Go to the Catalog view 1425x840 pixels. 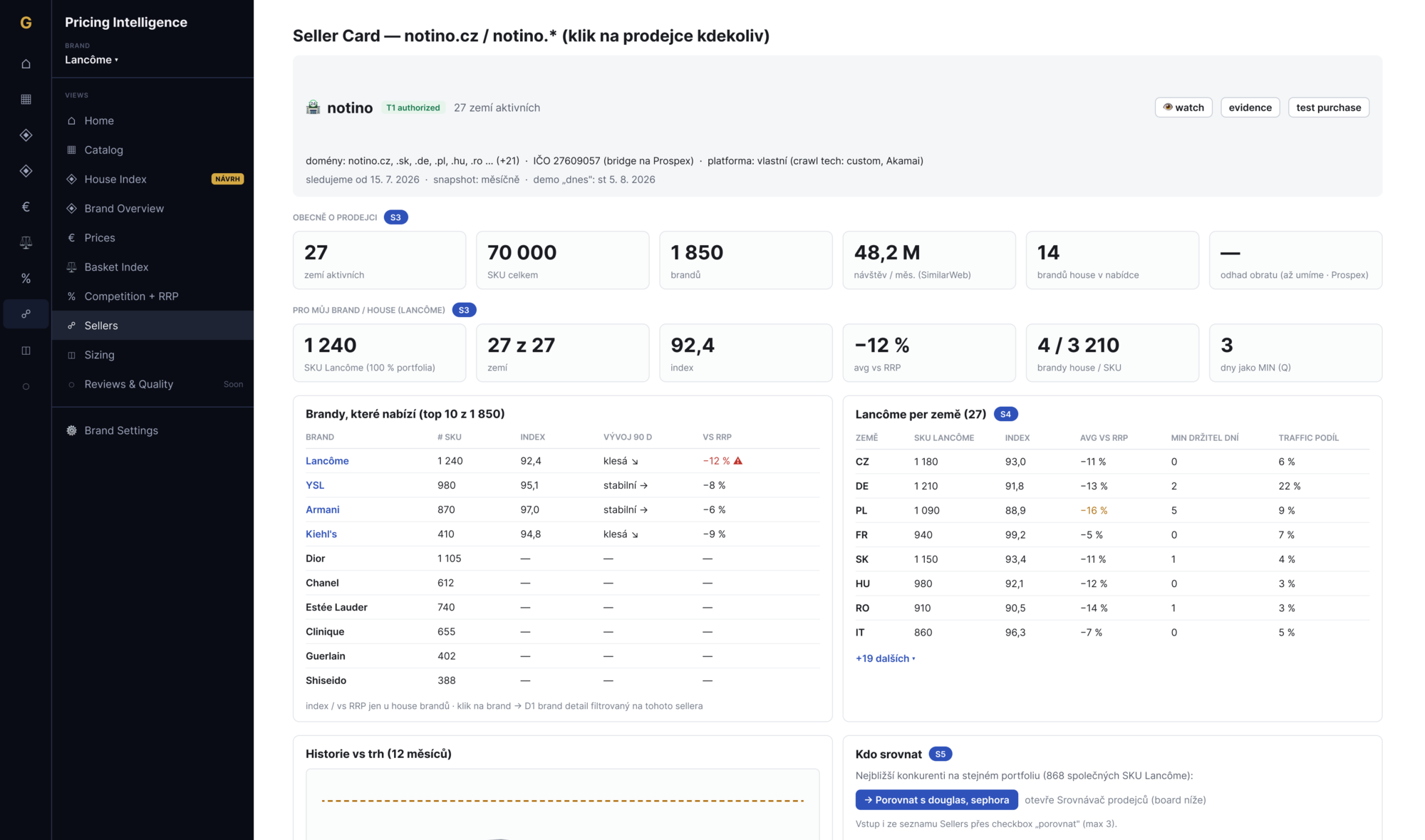[152, 150]
